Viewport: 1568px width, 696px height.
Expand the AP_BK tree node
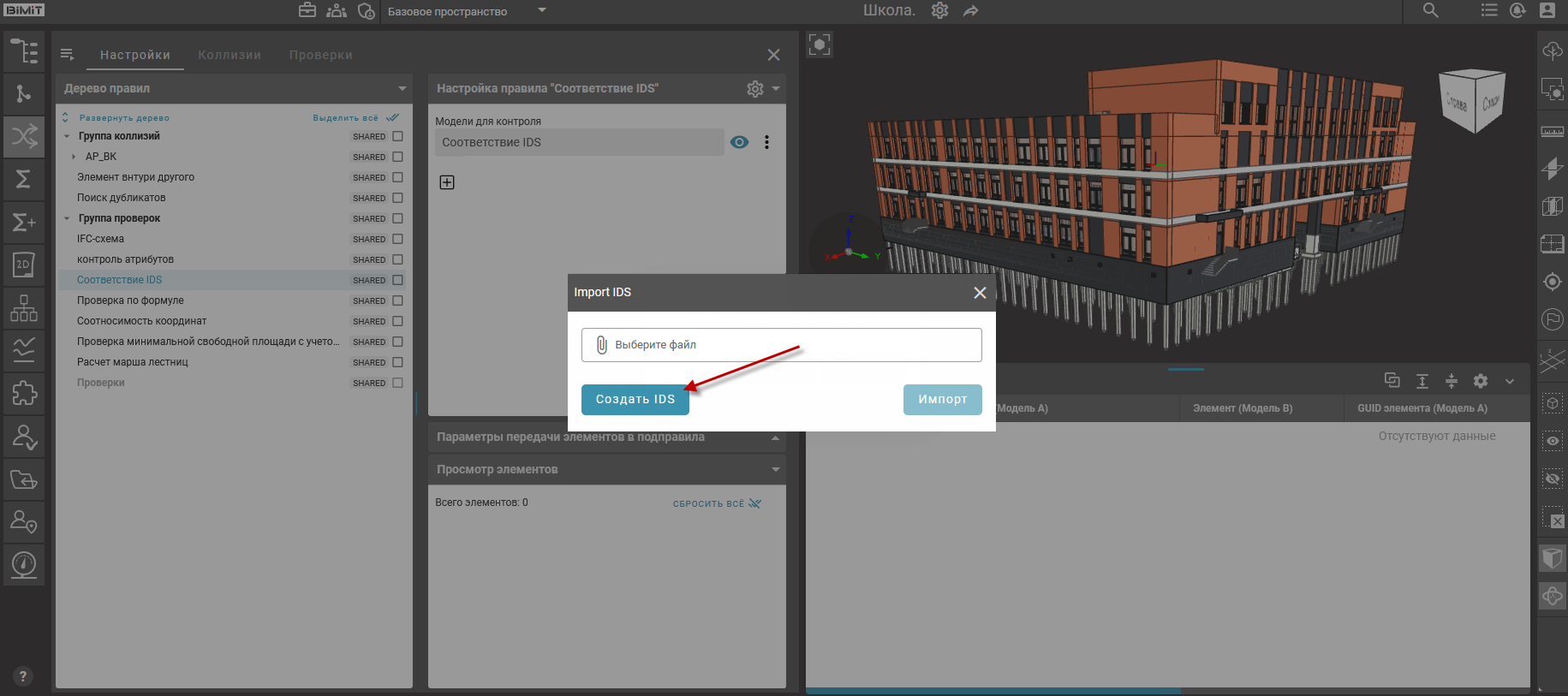tap(74, 157)
